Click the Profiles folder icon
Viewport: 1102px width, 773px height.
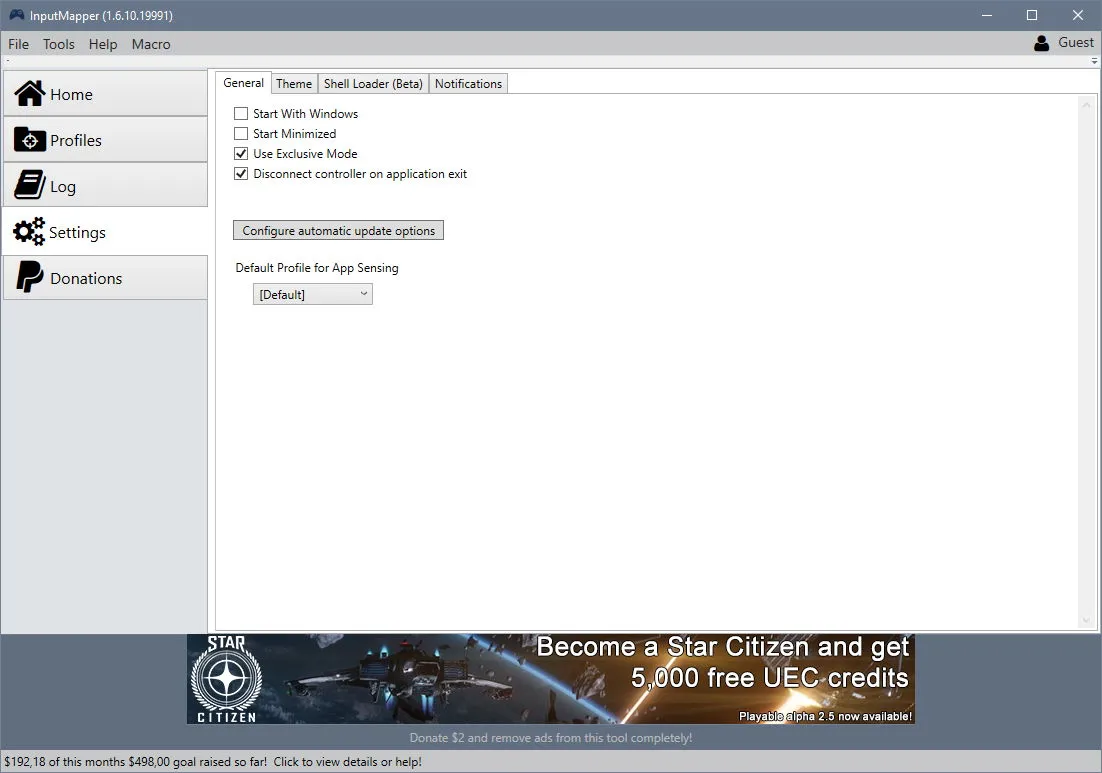point(30,140)
